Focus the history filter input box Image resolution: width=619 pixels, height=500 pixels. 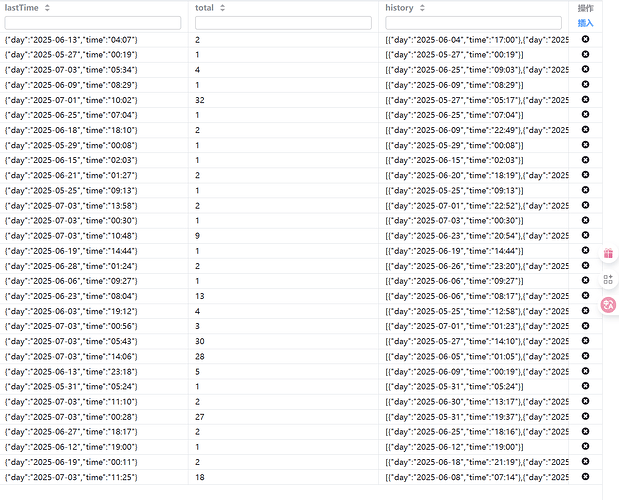coord(476,23)
